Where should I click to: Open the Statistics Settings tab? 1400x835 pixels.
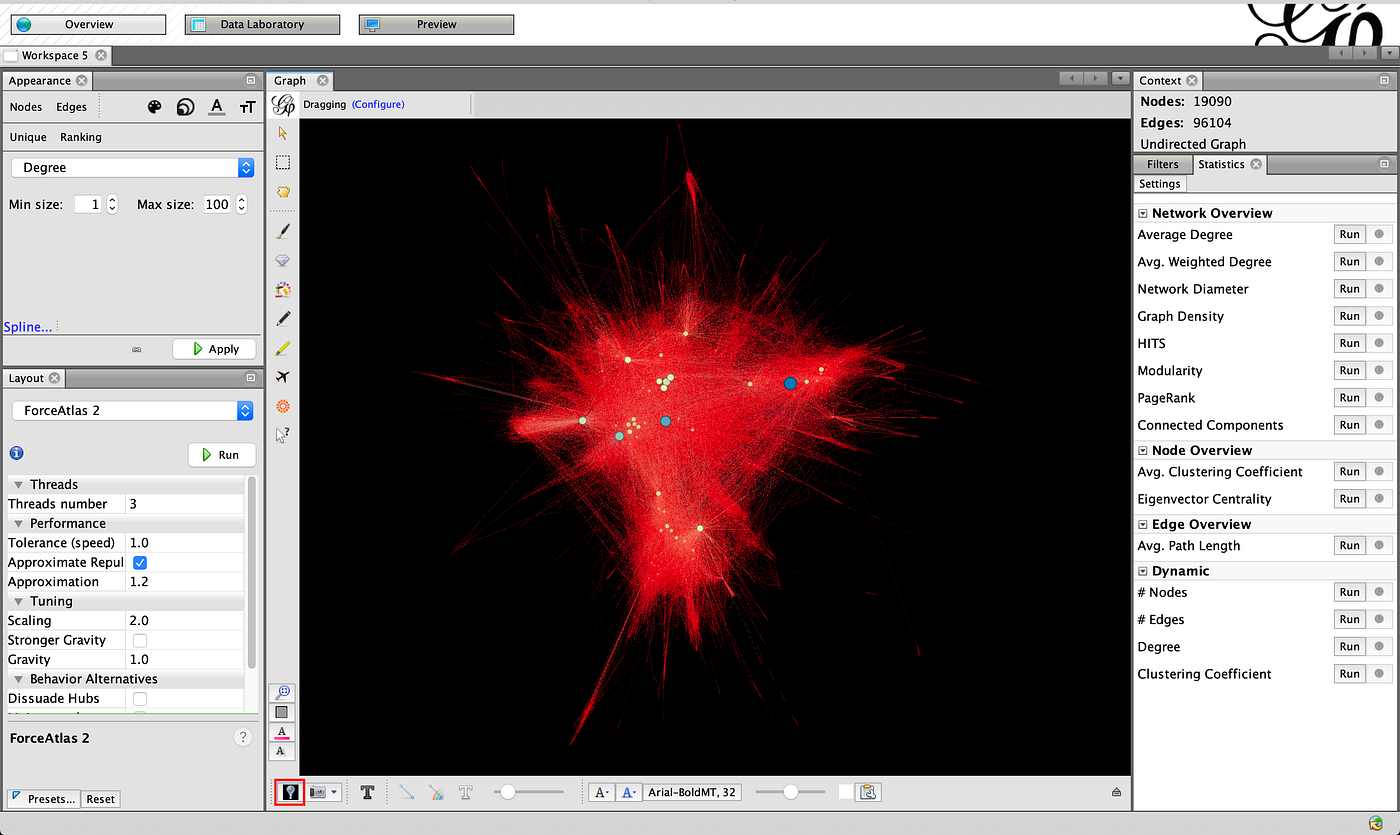click(1160, 184)
